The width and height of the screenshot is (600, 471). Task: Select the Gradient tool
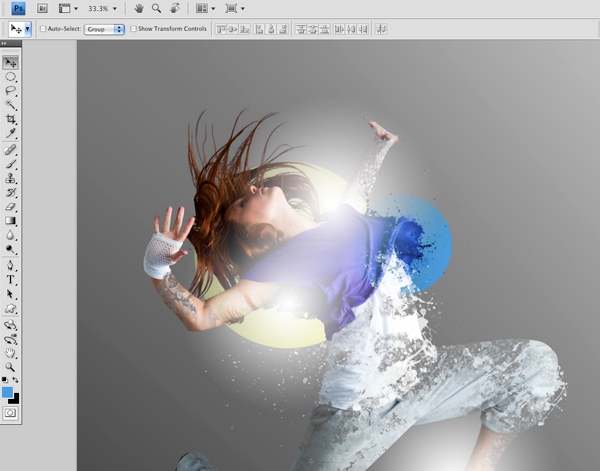11,220
